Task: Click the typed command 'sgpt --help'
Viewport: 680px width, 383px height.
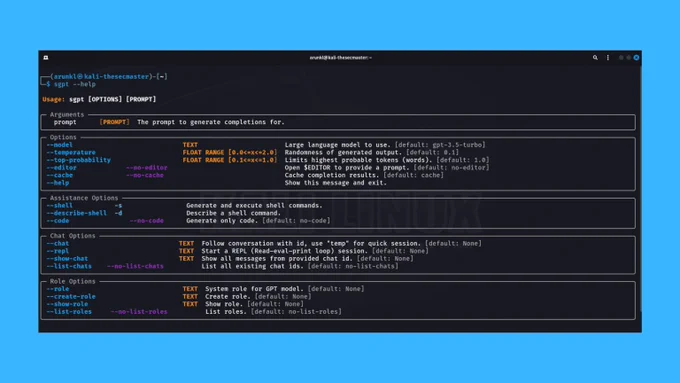Action: coord(75,84)
